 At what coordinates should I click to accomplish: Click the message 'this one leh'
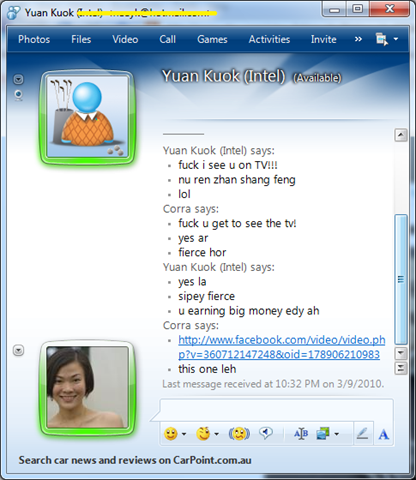pos(207,369)
